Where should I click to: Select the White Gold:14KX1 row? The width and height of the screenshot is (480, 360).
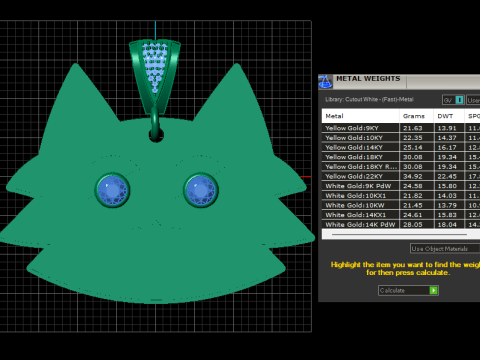pos(401,215)
